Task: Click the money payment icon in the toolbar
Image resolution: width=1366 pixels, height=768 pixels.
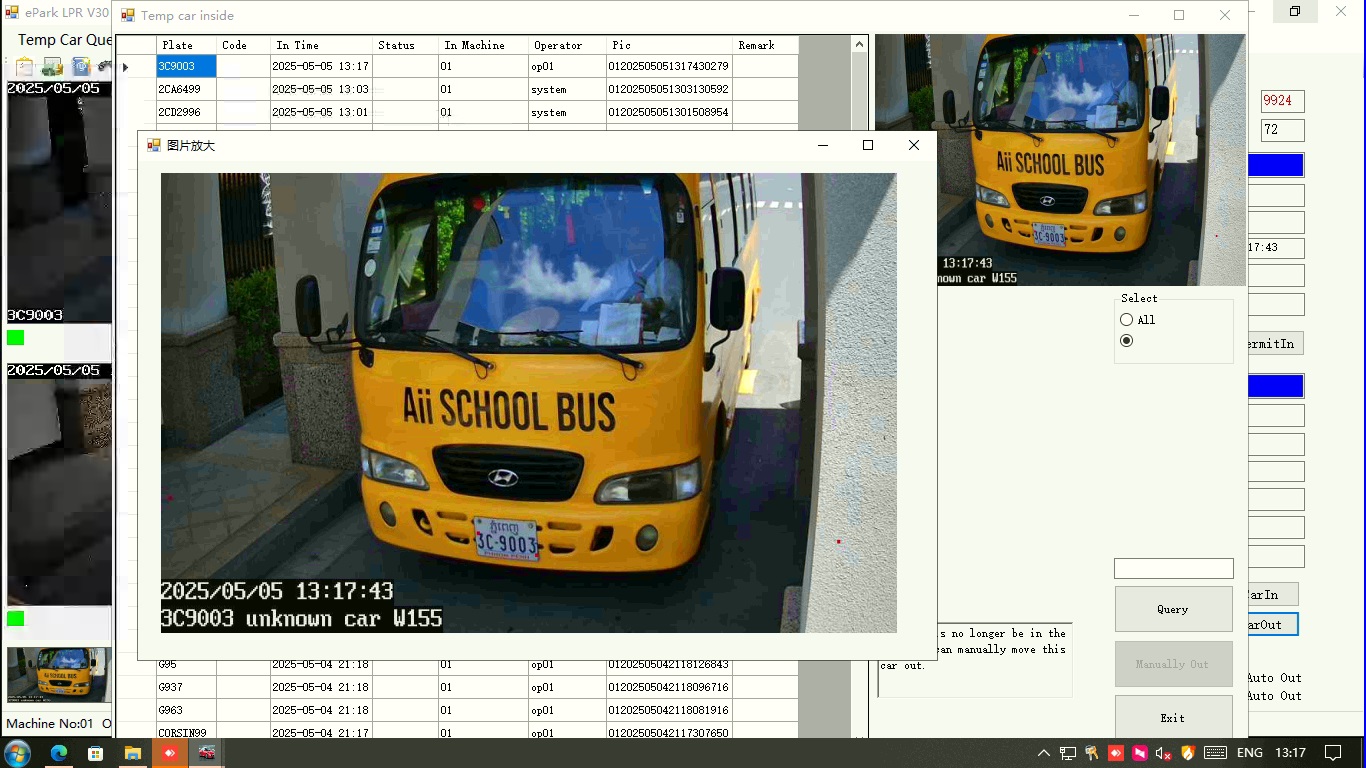Action: [52, 67]
